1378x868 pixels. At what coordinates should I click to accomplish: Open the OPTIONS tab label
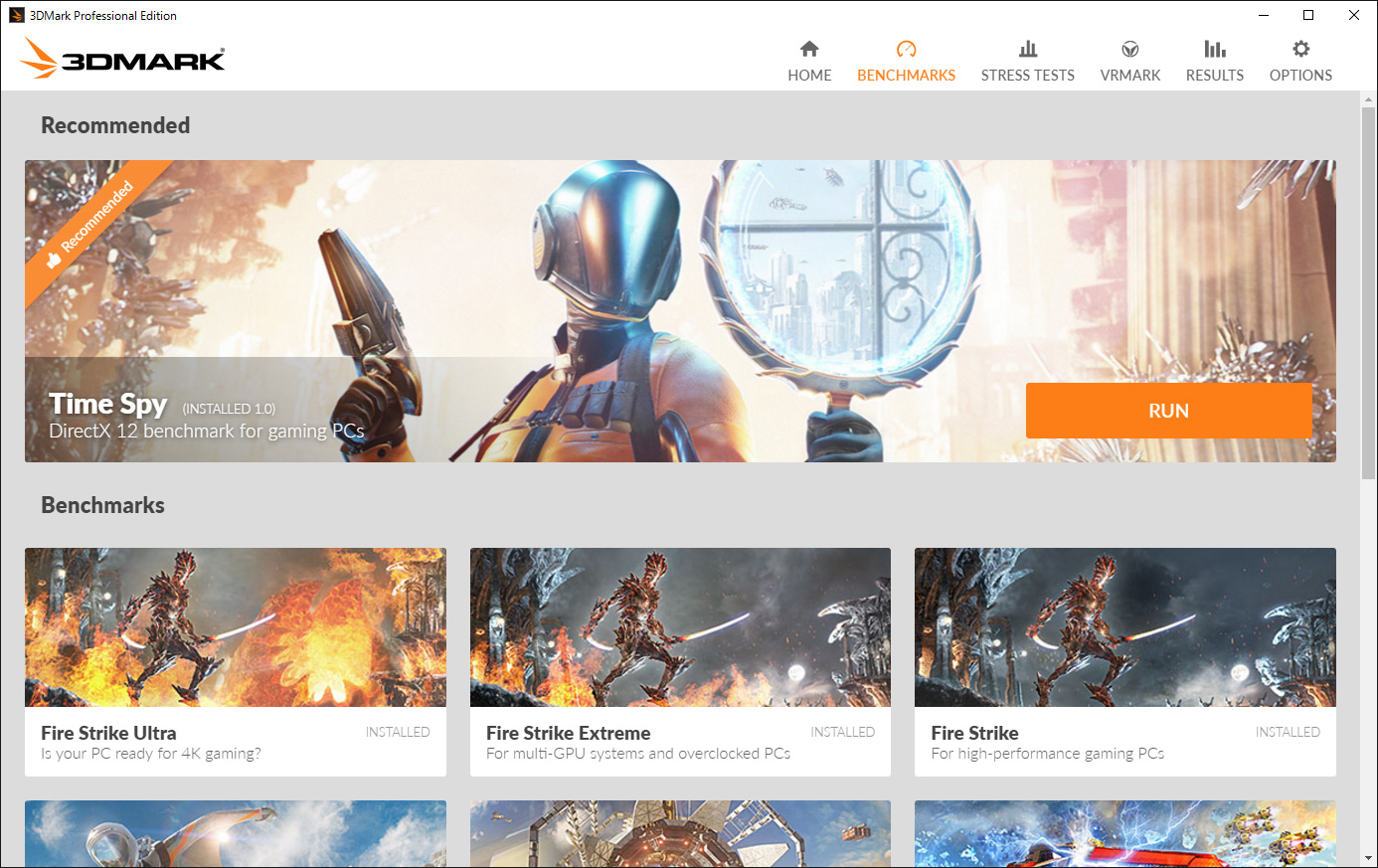point(1300,76)
